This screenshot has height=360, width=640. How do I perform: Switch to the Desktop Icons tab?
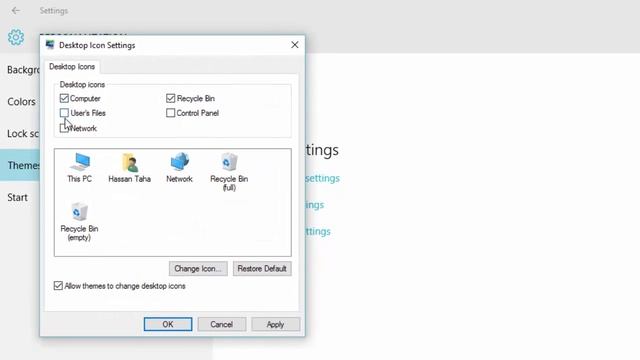point(72,67)
